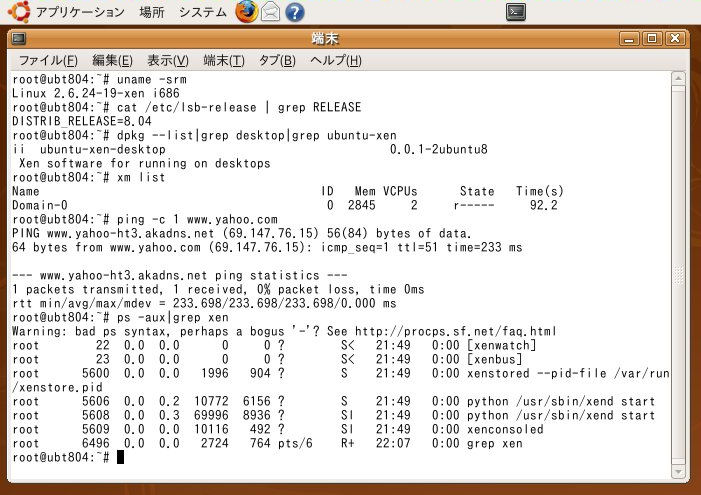Click the text 'DISTRIB_RELEASE=8.04'
701x495 pixels.
coord(82,121)
